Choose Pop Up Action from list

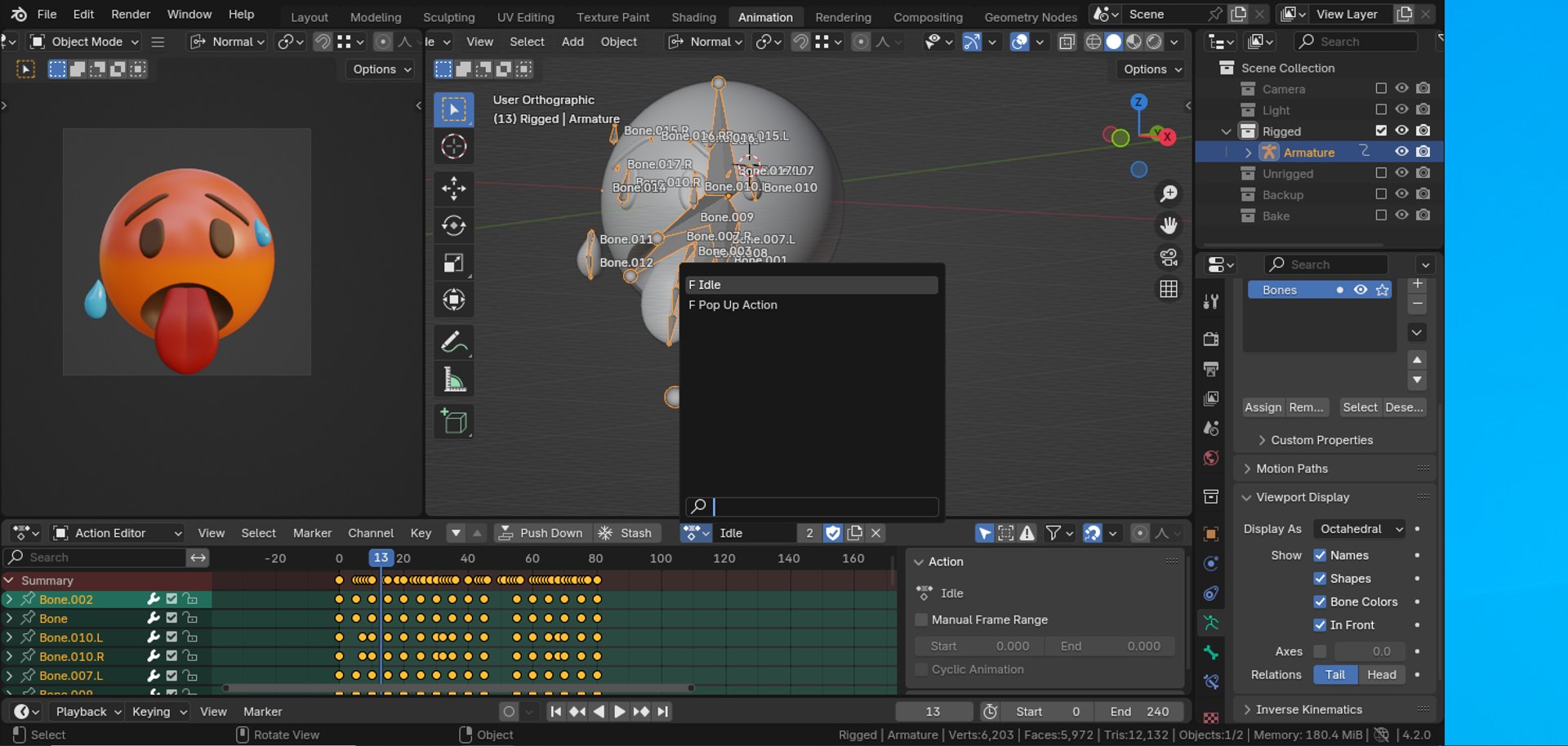pyautogui.click(x=733, y=305)
